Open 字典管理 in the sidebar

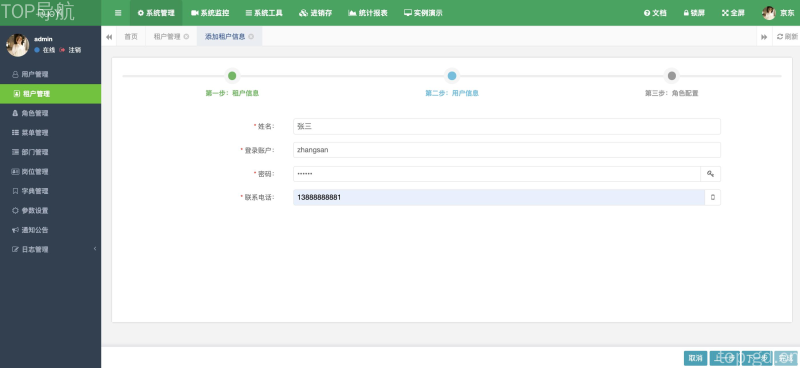(51, 191)
